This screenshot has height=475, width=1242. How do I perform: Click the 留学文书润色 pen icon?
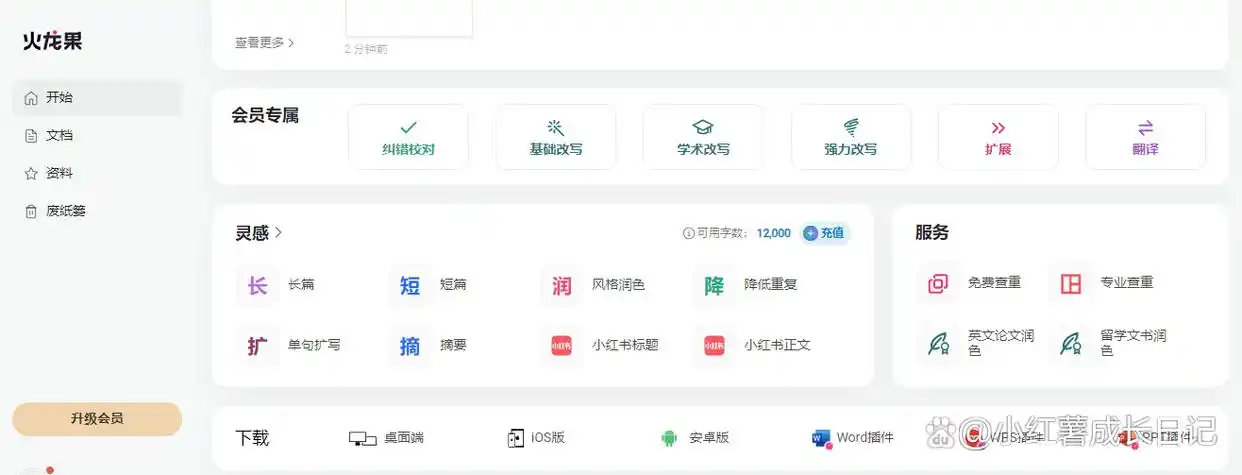point(1070,344)
